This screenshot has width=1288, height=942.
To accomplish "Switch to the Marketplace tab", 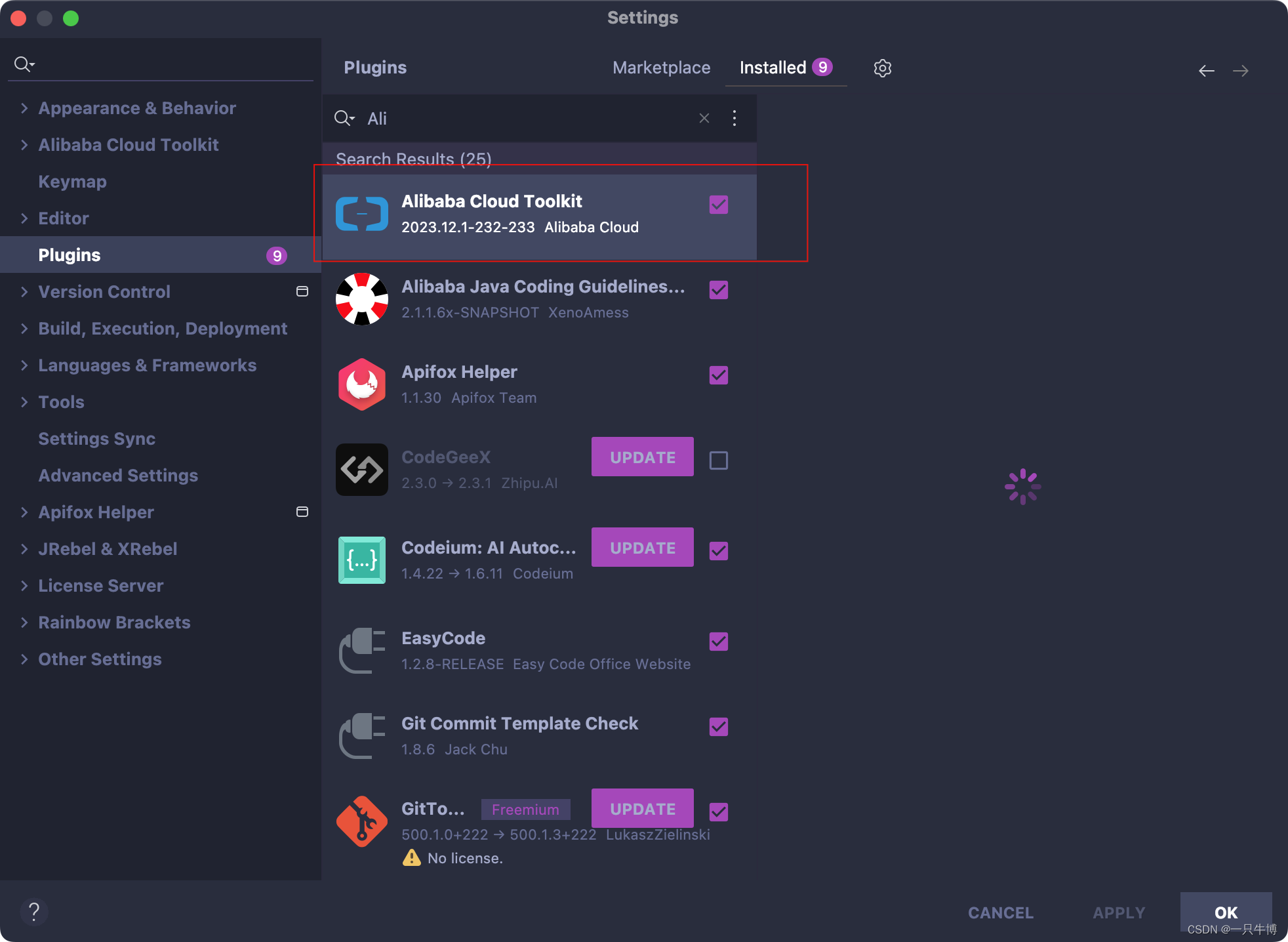I will (x=661, y=68).
